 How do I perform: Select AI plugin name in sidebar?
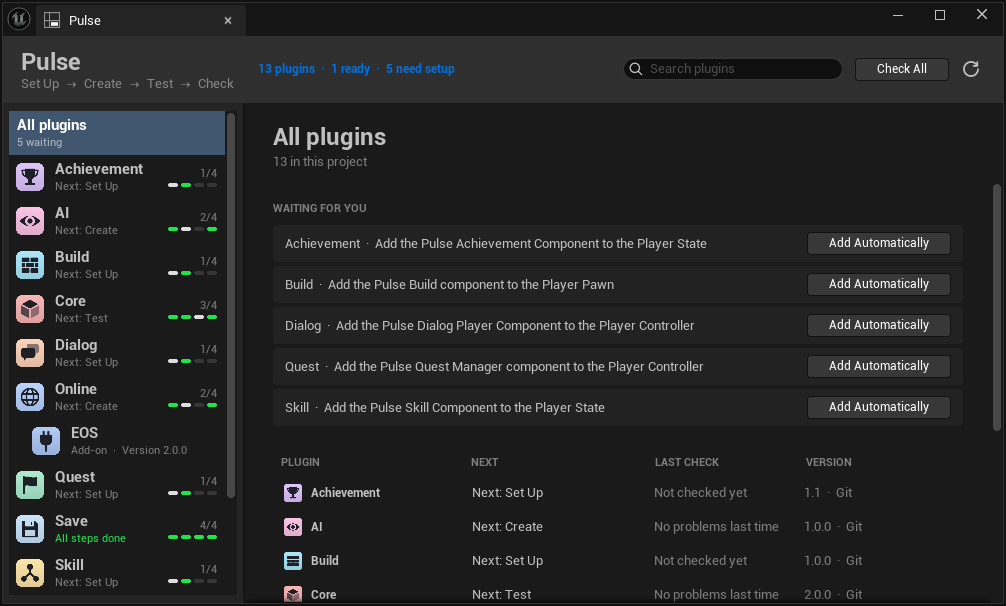point(62,213)
